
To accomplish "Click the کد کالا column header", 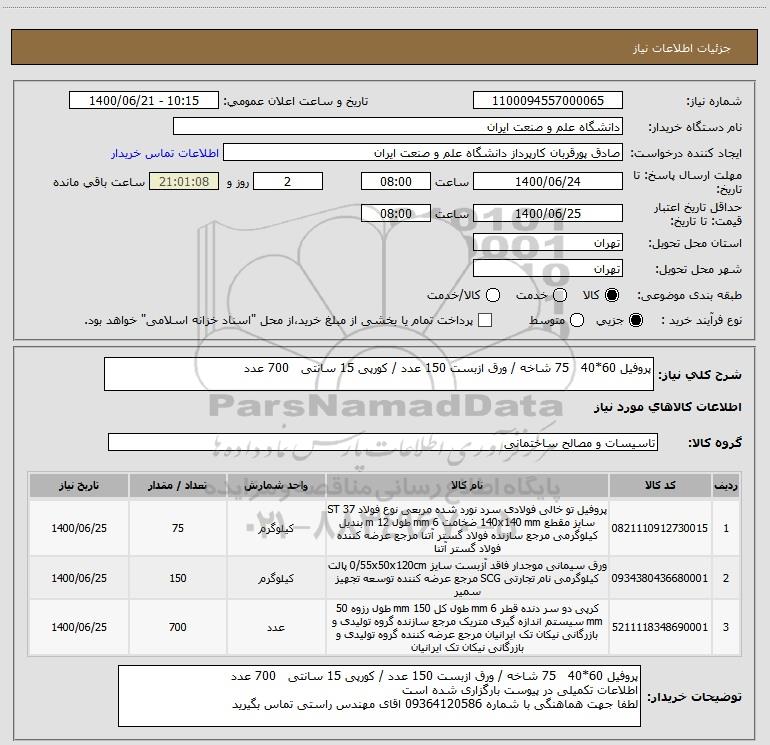I will click(660, 485).
